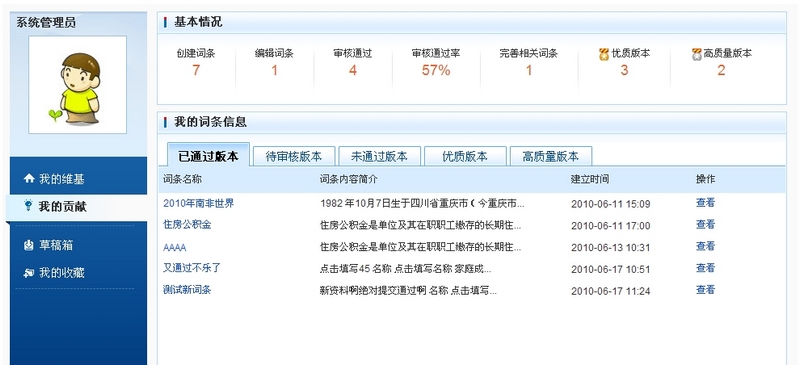Click the 创建词条 count 7
This screenshot has height=365, width=800.
coord(196,70)
